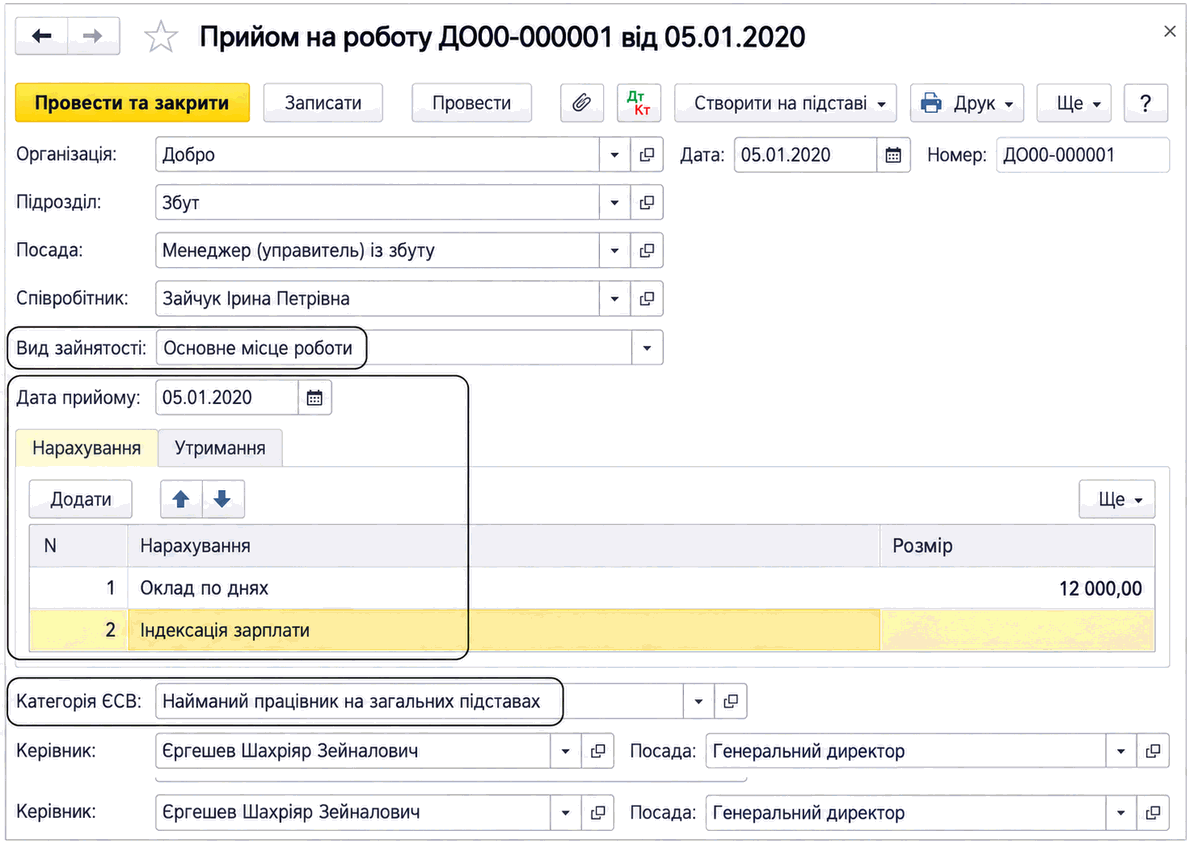Open second Генеральний директор Посада link icon

coord(1153,813)
